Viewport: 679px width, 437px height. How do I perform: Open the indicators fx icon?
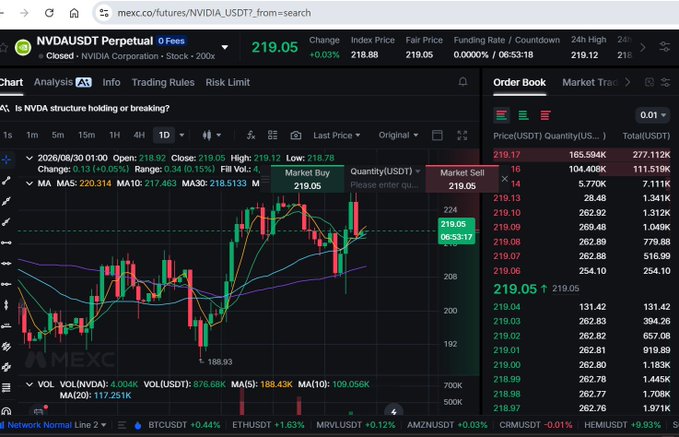[251, 135]
